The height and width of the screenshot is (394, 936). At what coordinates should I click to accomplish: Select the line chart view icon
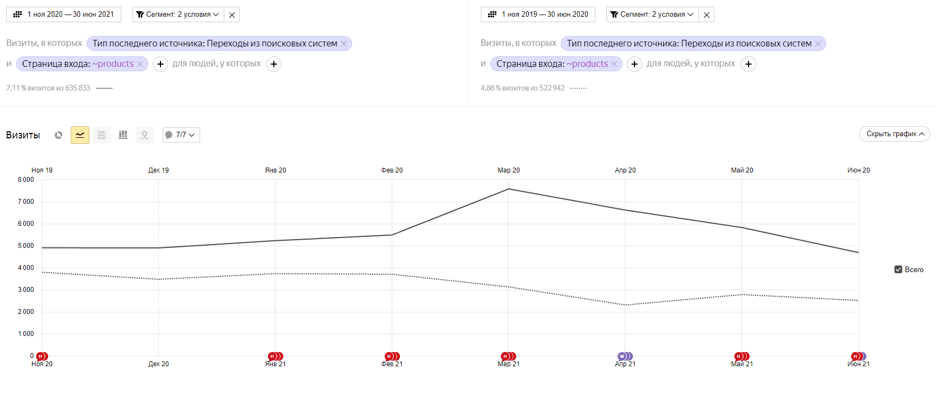pyautogui.click(x=80, y=135)
